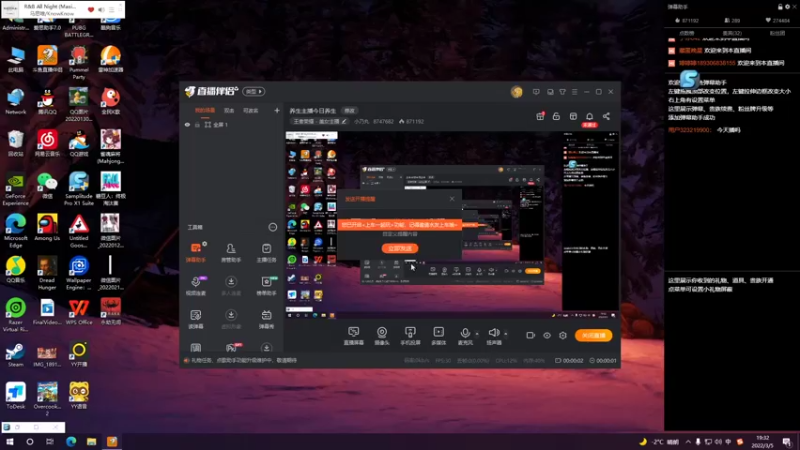The image size is (800, 450).
Task: Click the modify badge beside stream title
Action: [x=349, y=111]
